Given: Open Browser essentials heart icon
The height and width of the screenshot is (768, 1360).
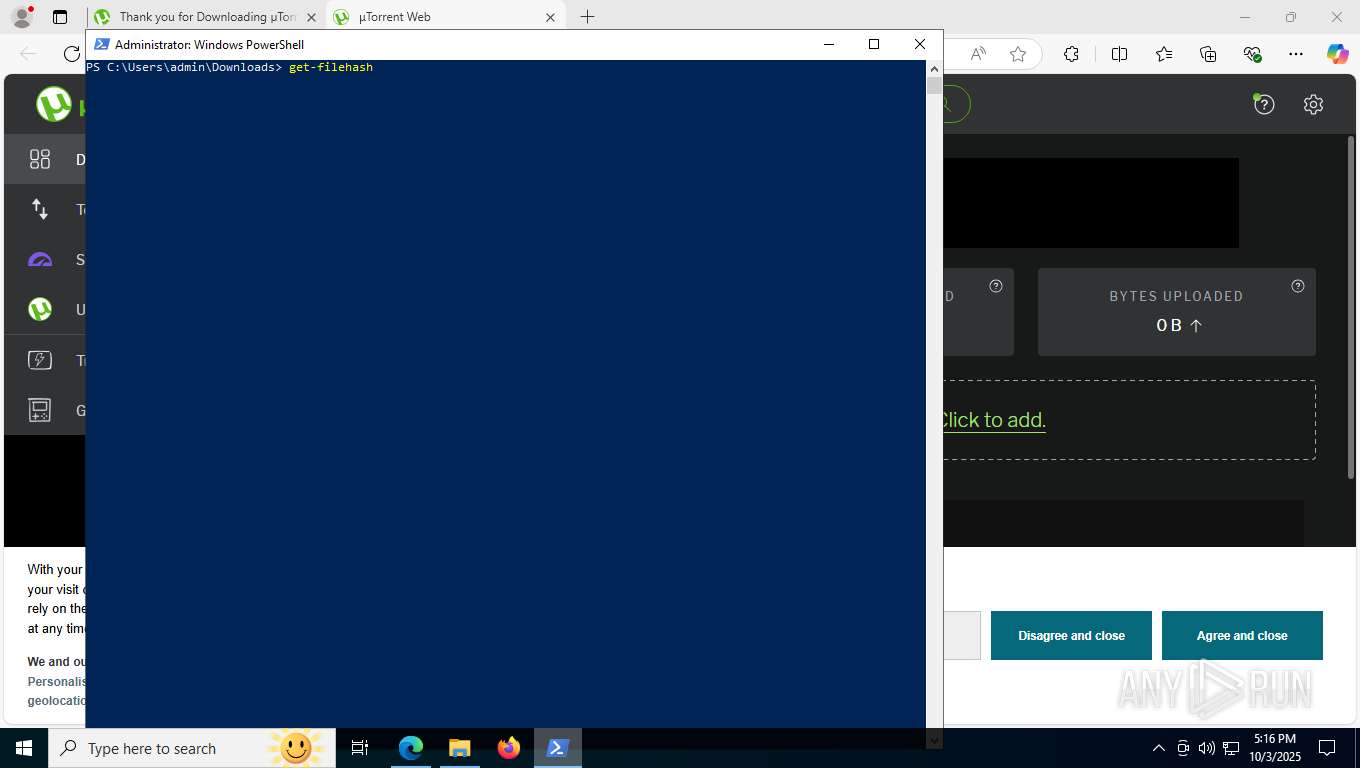Looking at the screenshot, I should click(x=1252, y=54).
